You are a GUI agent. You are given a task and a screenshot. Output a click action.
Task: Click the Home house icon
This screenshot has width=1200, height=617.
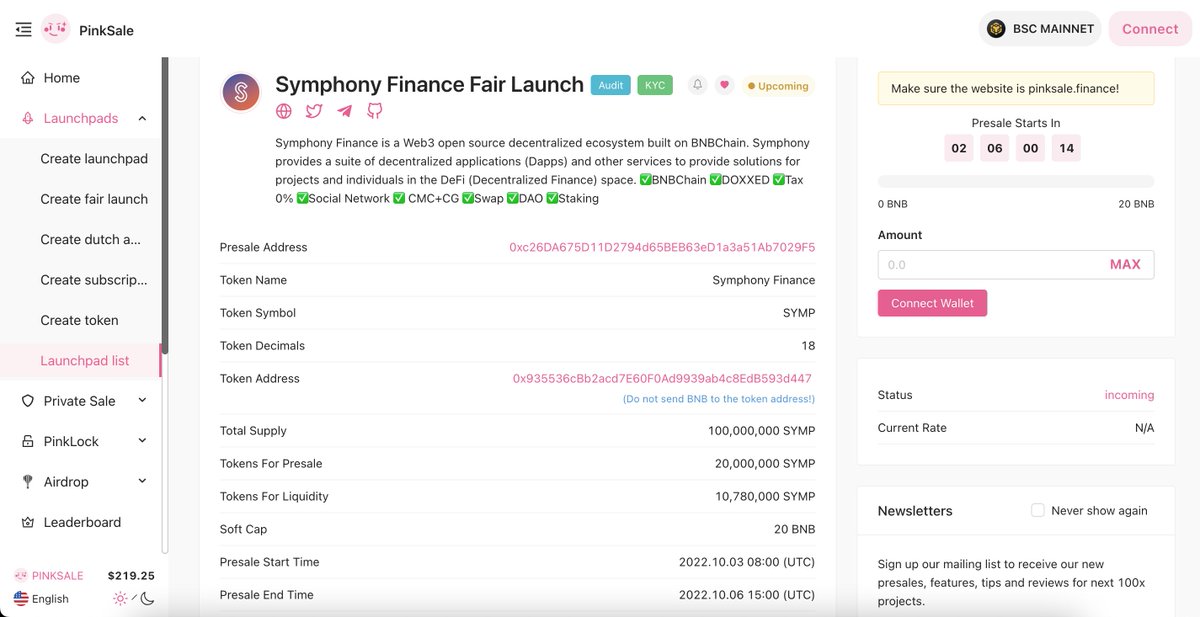(x=28, y=78)
